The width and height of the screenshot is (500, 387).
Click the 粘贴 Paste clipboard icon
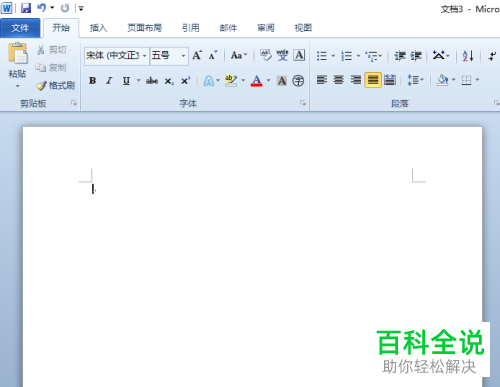click(17, 53)
